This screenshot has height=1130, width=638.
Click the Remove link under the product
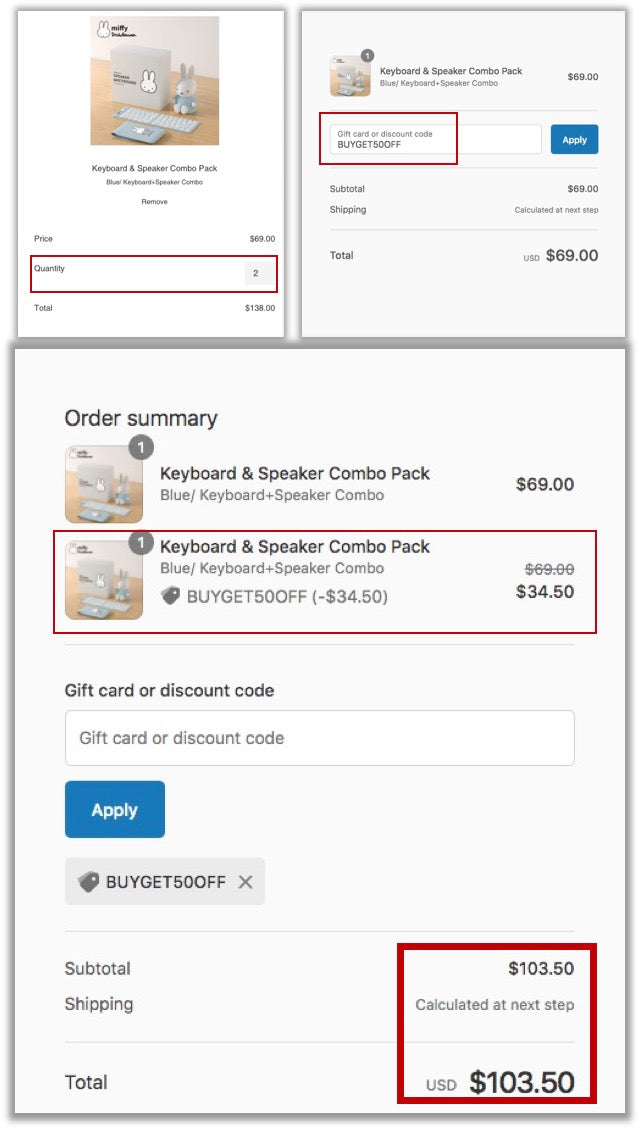tap(154, 202)
